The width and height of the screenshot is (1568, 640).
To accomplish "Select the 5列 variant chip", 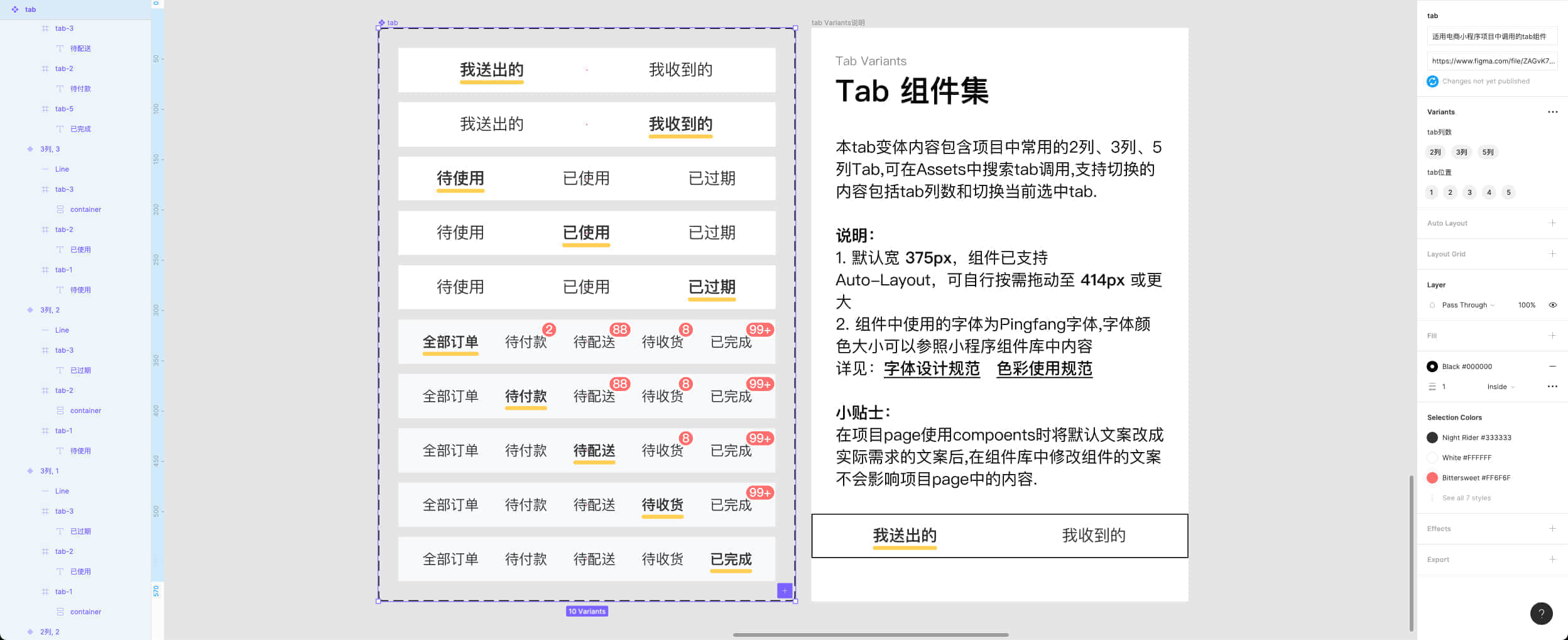I will pyautogui.click(x=1488, y=152).
